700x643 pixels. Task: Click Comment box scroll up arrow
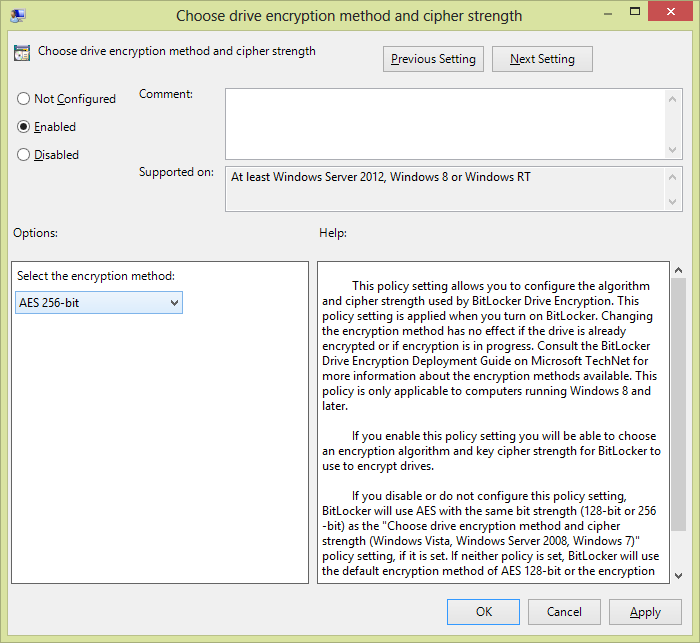[673, 99]
